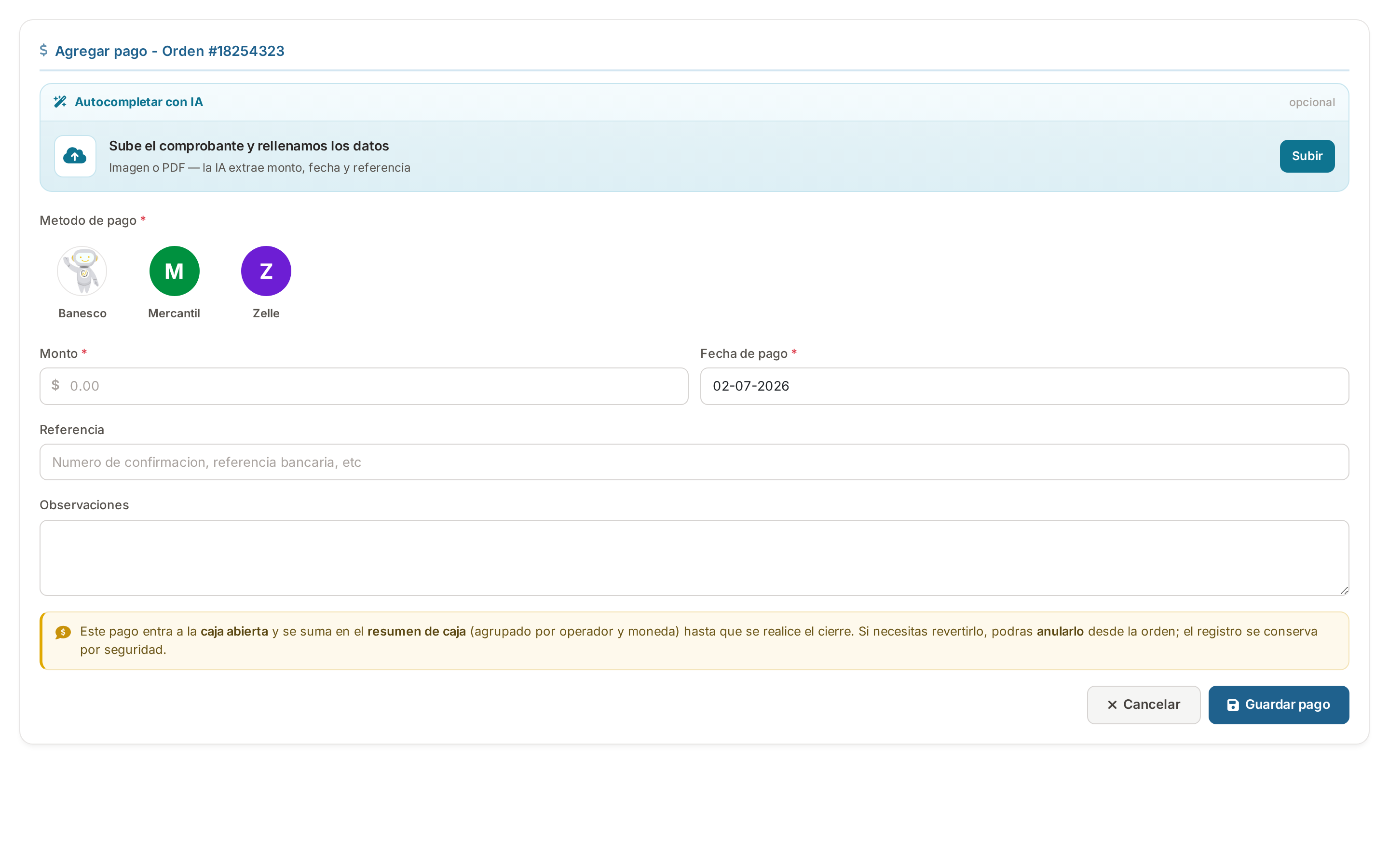1389x868 pixels.
Task: Save with the Guardar pago button
Action: click(1279, 705)
